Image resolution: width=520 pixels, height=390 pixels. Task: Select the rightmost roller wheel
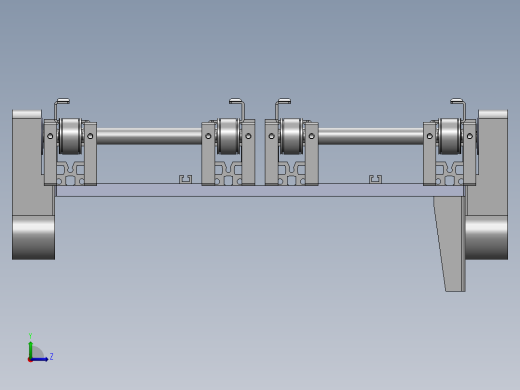(x=450, y=136)
